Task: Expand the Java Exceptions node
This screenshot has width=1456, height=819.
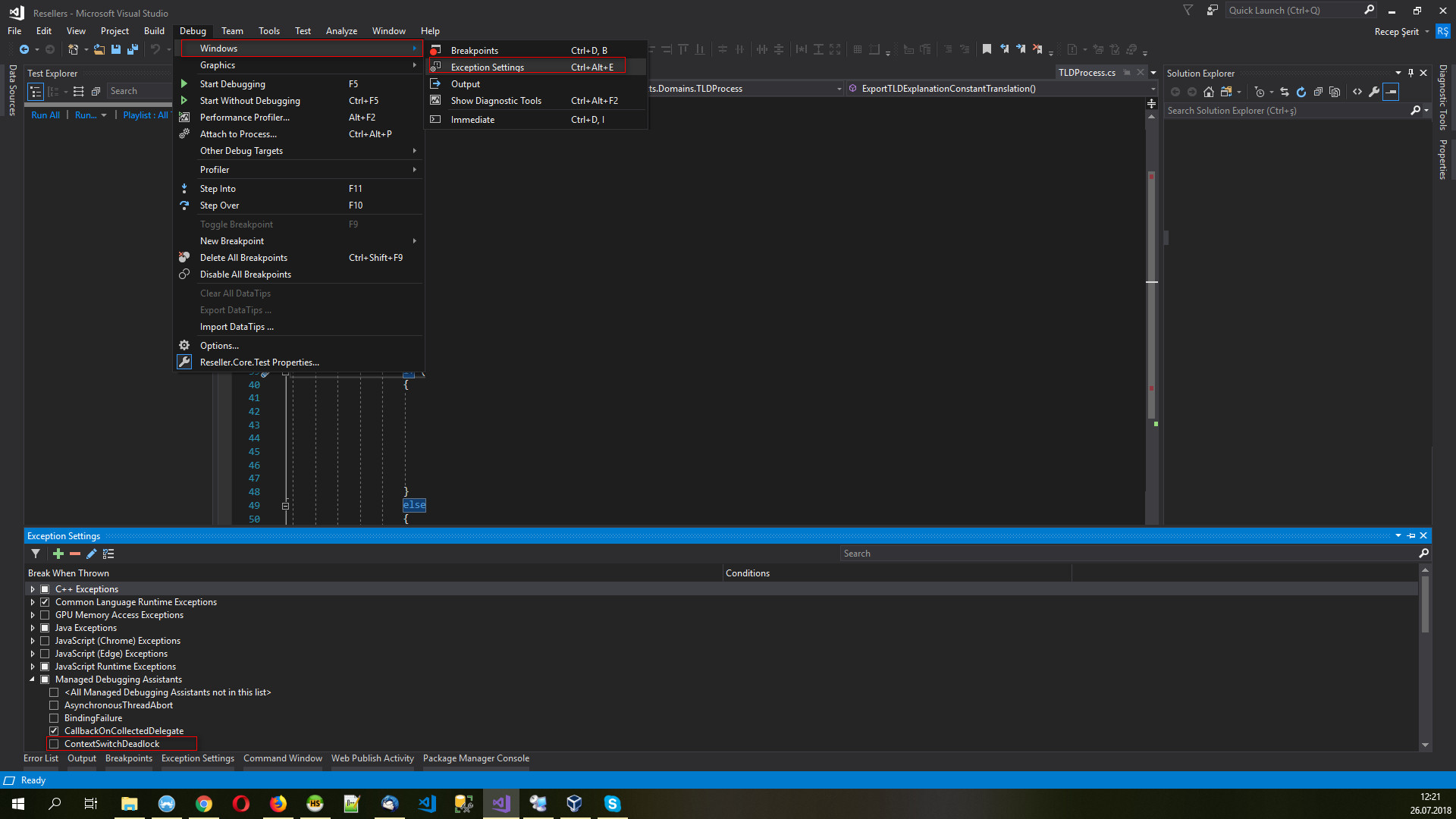Action: pos(33,628)
